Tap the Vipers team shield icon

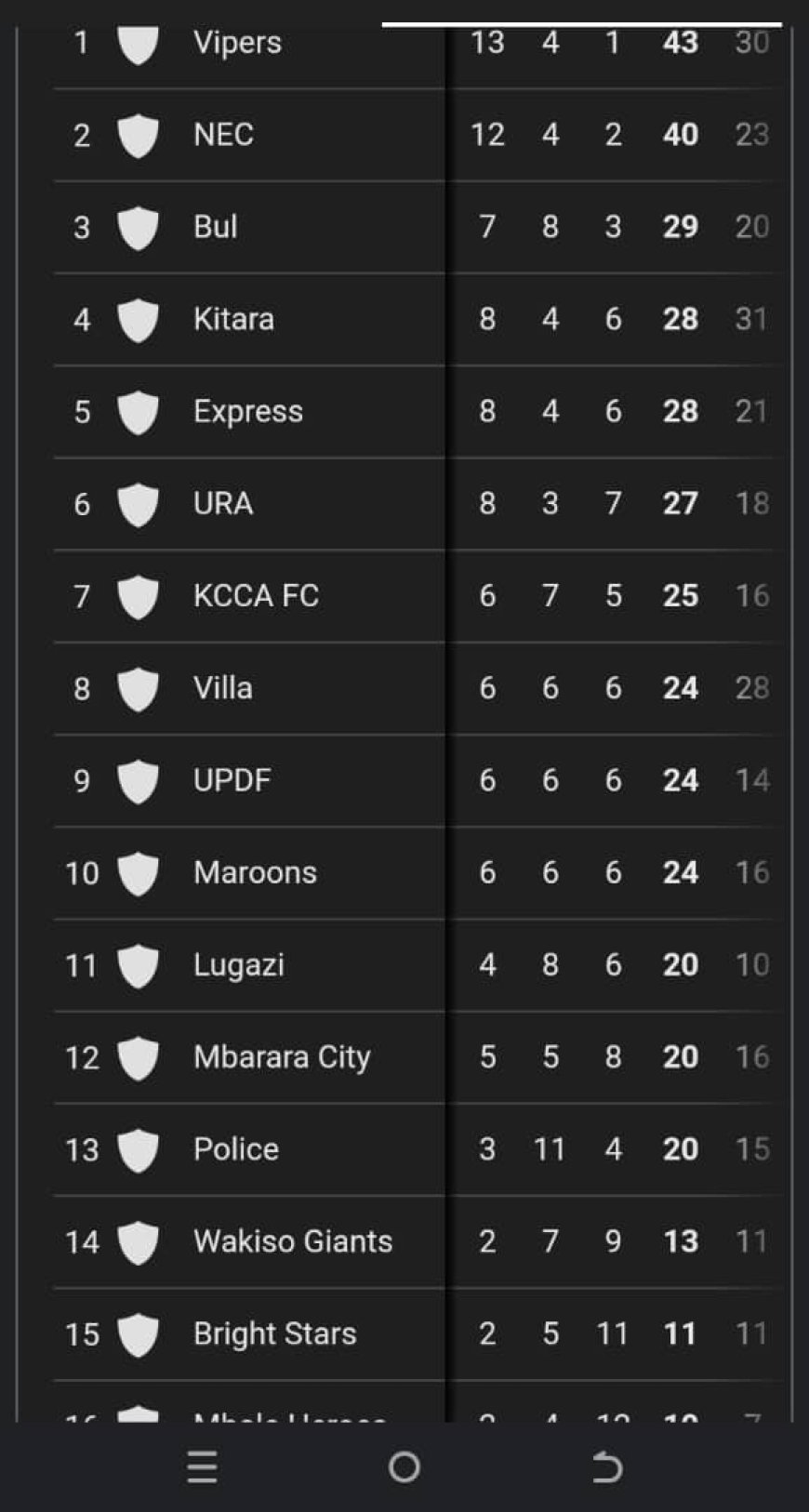pyautogui.click(x=138, y=45)
